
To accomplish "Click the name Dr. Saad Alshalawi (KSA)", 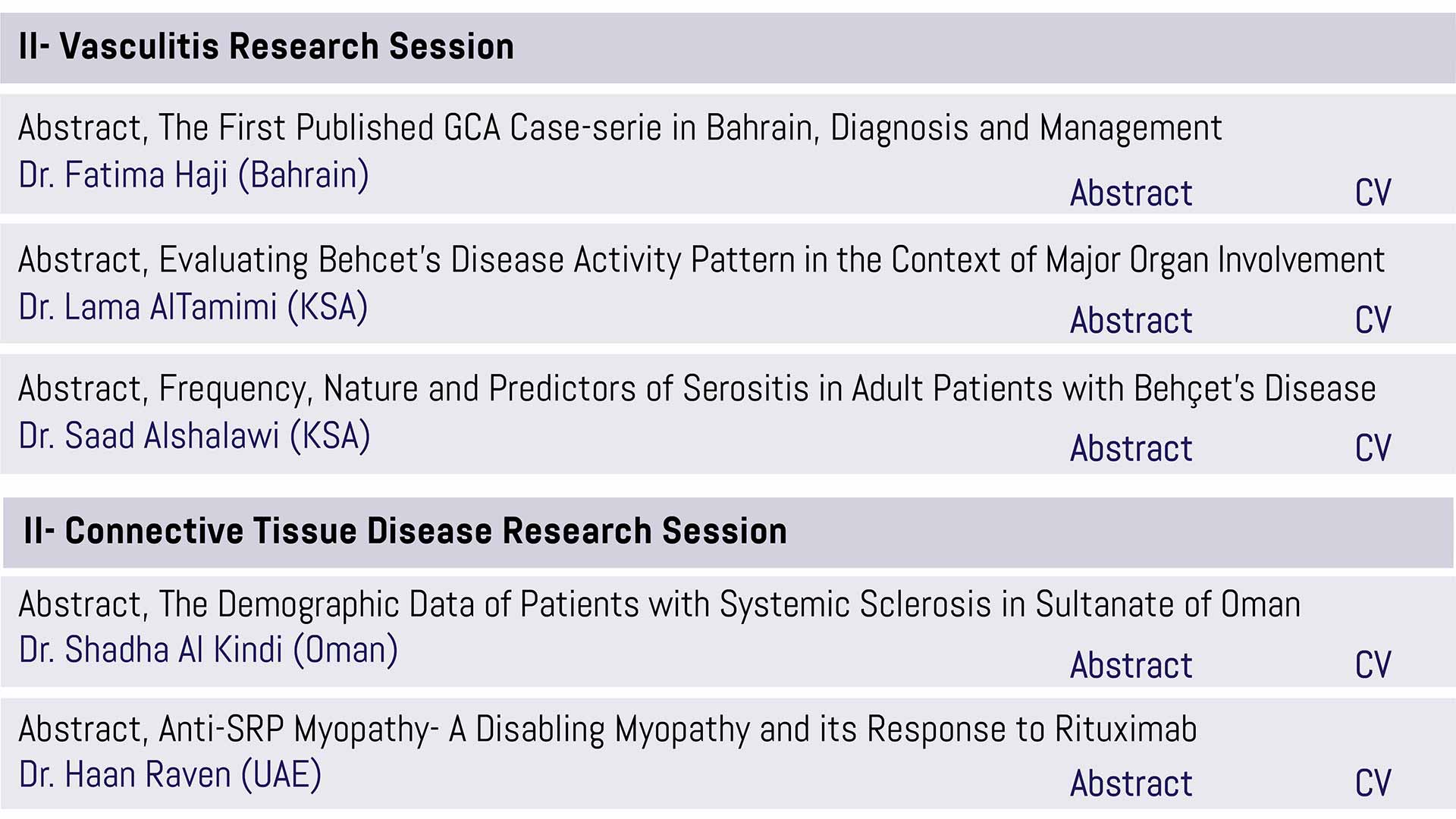I will pyautogui.click(x=195, y=437).
